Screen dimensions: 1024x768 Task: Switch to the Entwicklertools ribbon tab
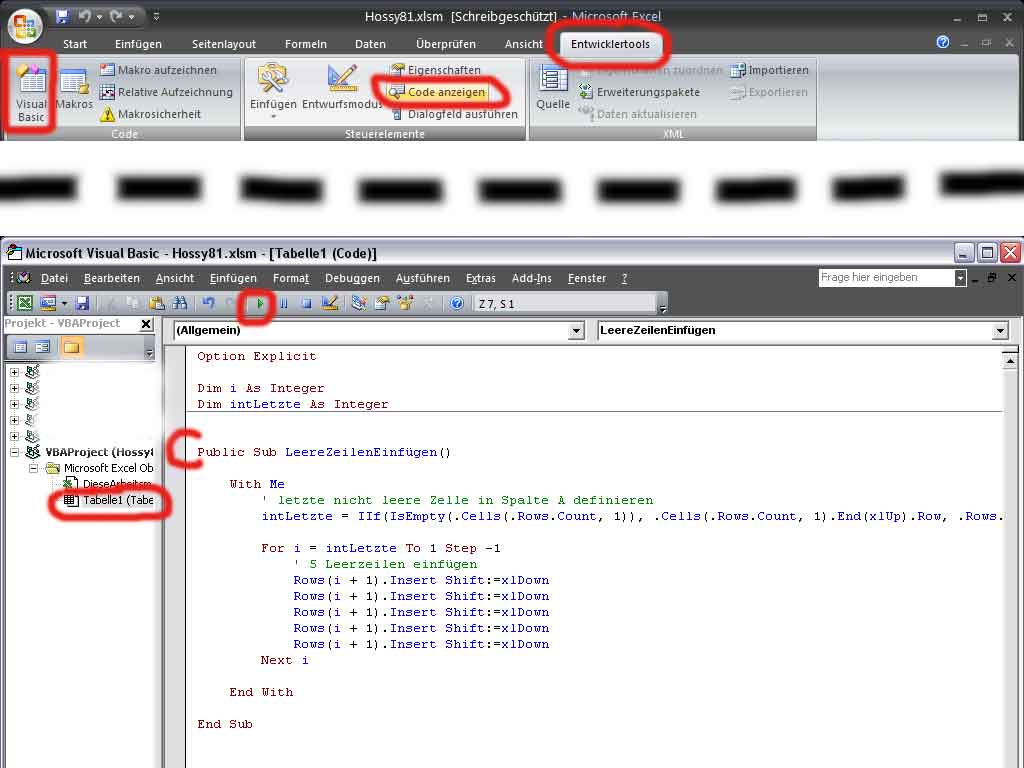click(610, 44)
